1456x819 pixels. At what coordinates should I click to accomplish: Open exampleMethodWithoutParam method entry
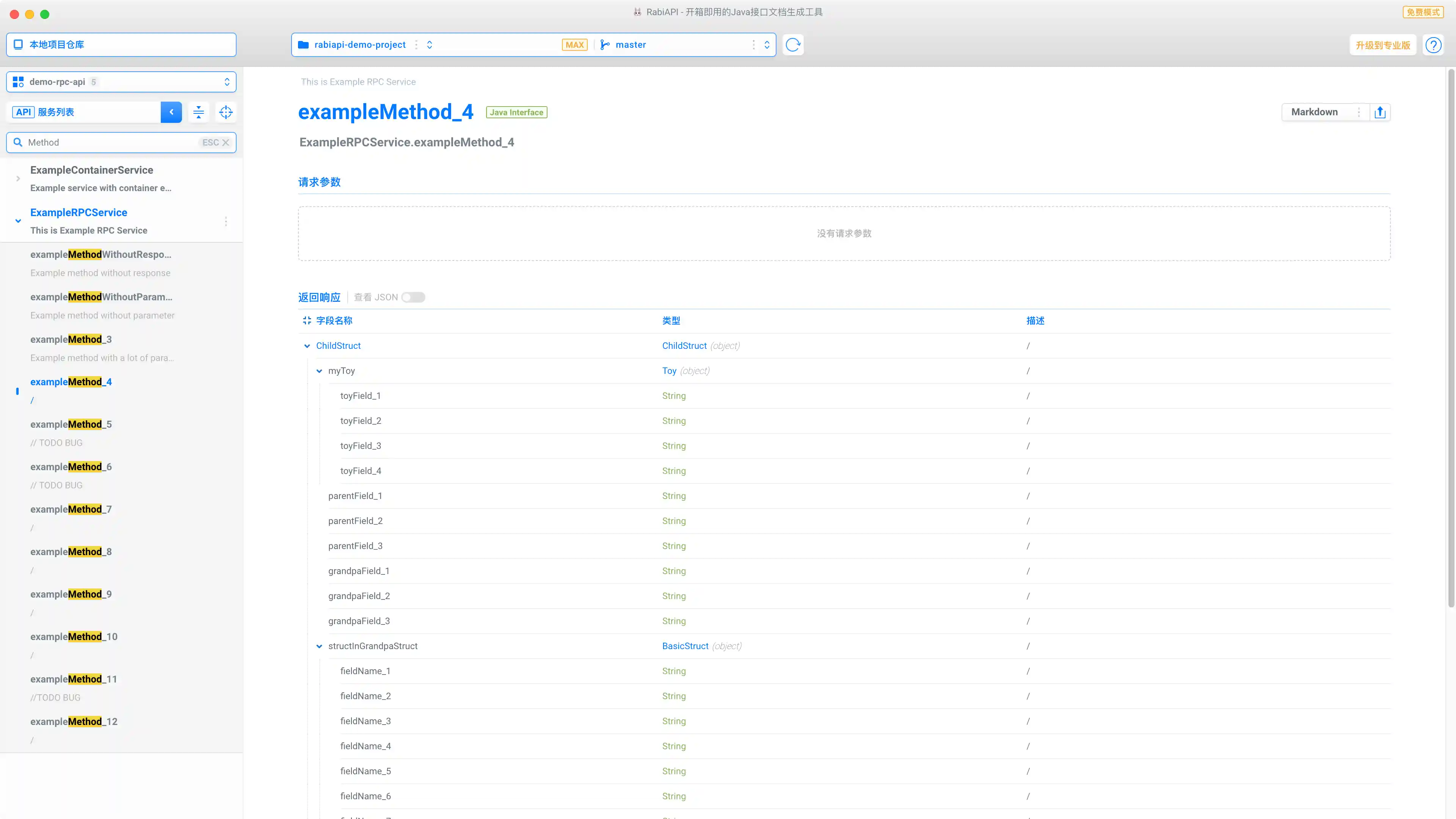pyautogui.click(x=102, y=297)
